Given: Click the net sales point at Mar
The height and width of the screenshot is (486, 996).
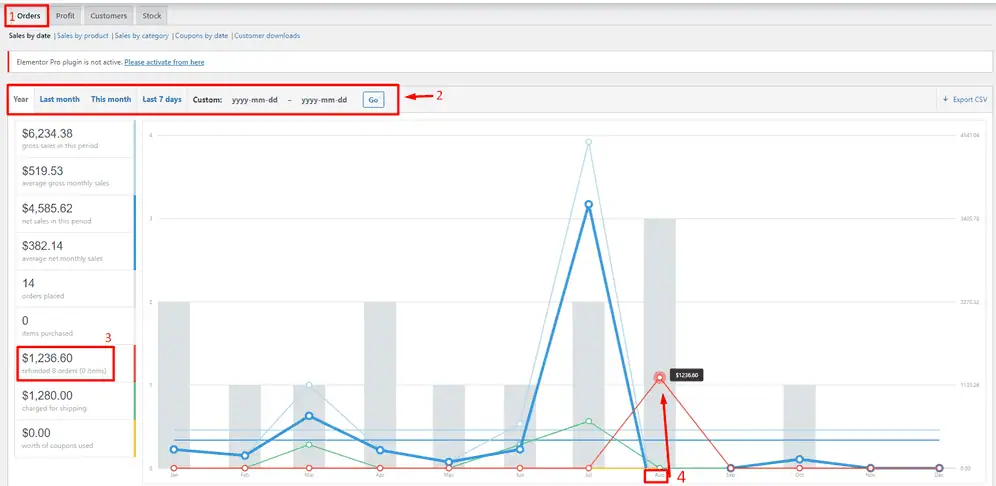Looking at the screenshot, I should 309,415.
